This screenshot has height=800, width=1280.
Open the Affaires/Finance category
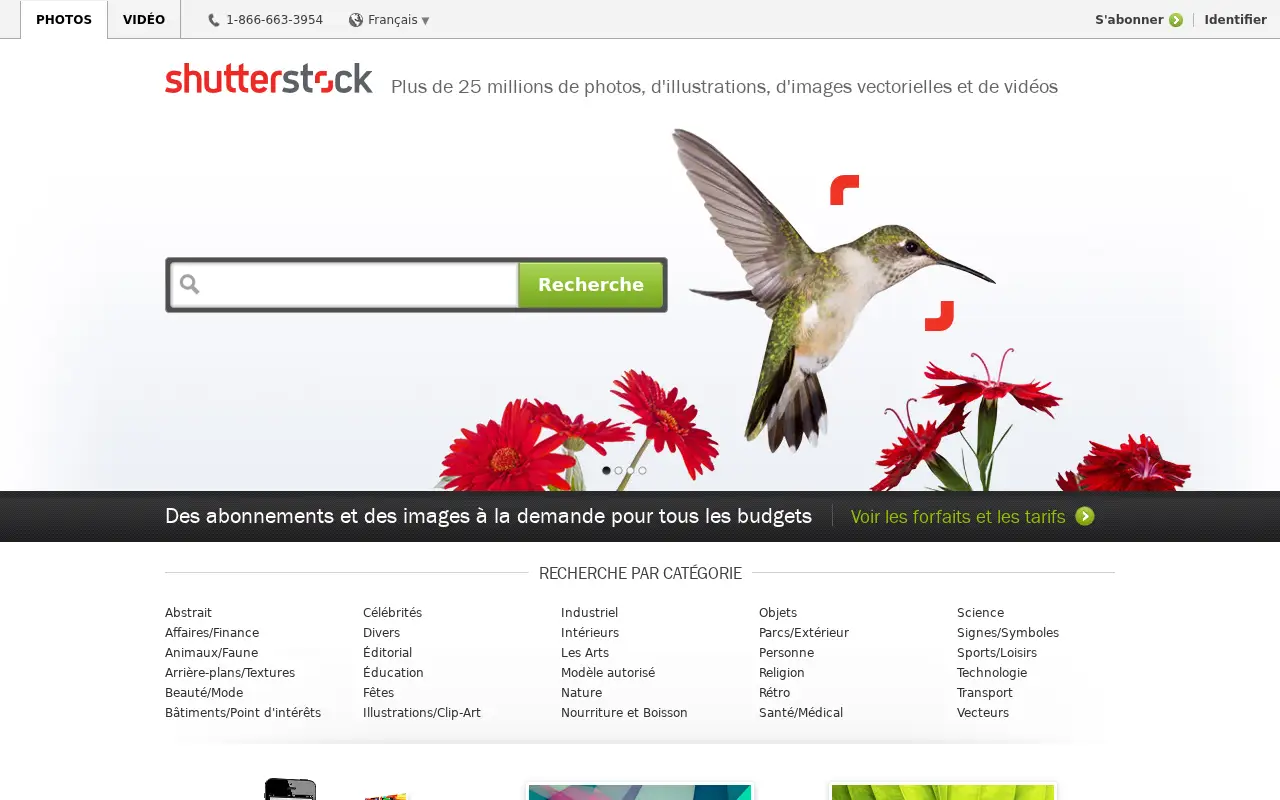212,633
